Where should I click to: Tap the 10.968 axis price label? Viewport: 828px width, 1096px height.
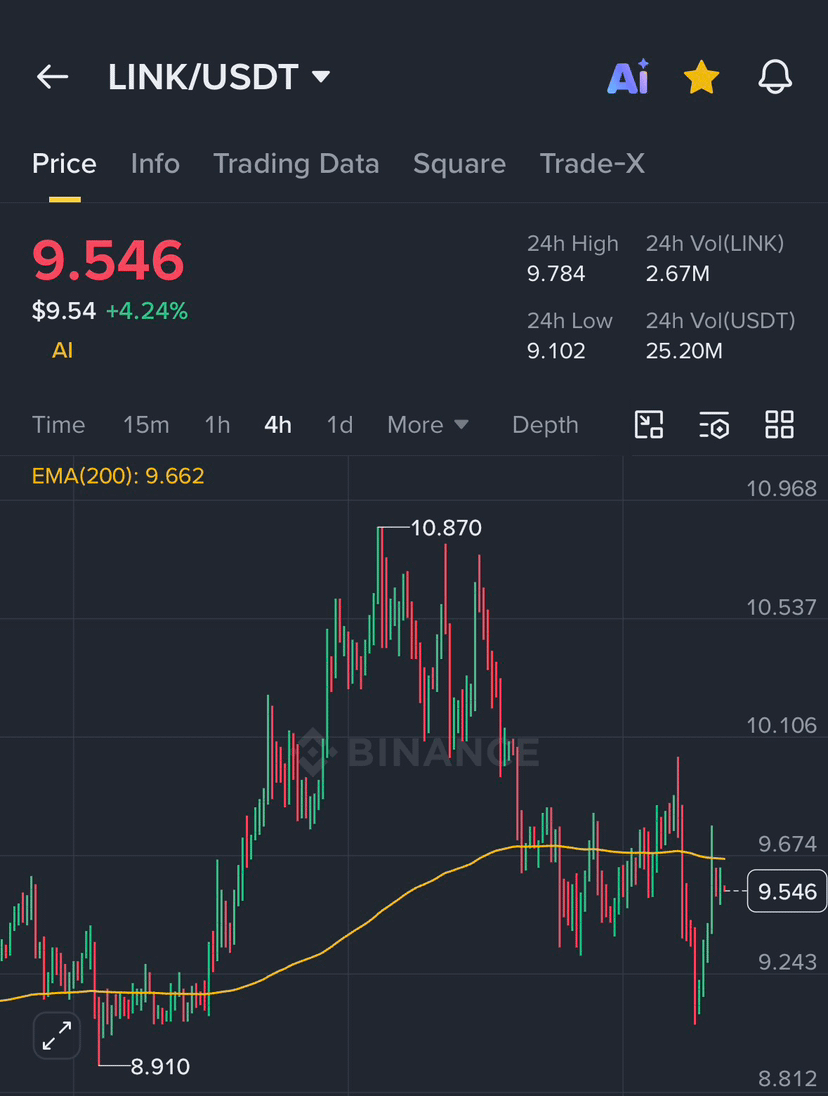[x=781, y=488]
